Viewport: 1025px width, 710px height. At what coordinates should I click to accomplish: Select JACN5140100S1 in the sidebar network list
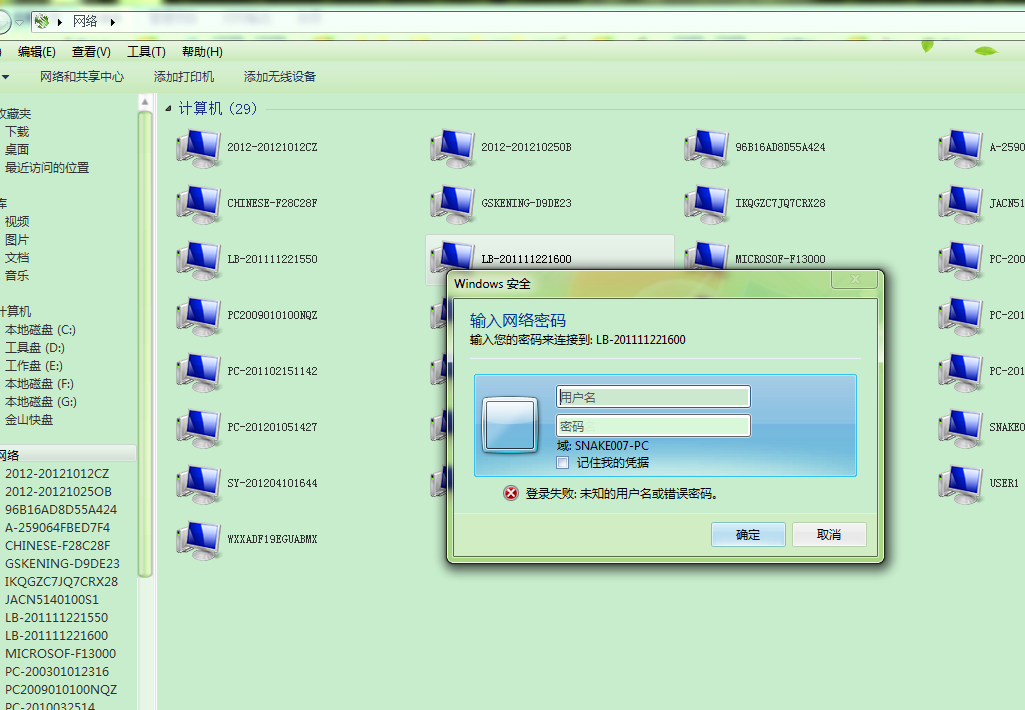pyautogui.click(x=52, y=600)
